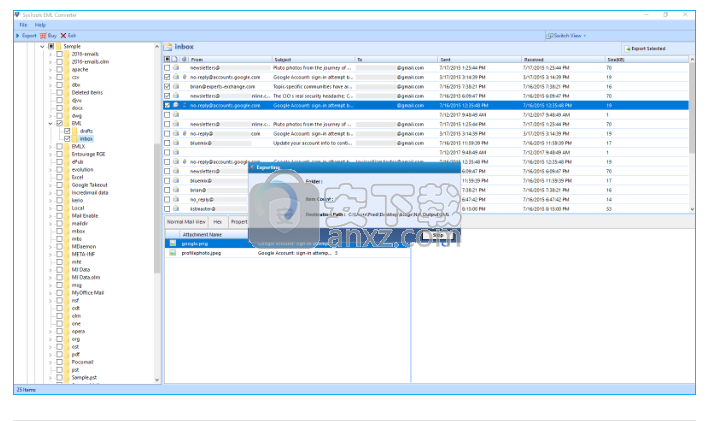Expand the apache tree node
Screen dimensions: 714x421
tap(51, 70)
